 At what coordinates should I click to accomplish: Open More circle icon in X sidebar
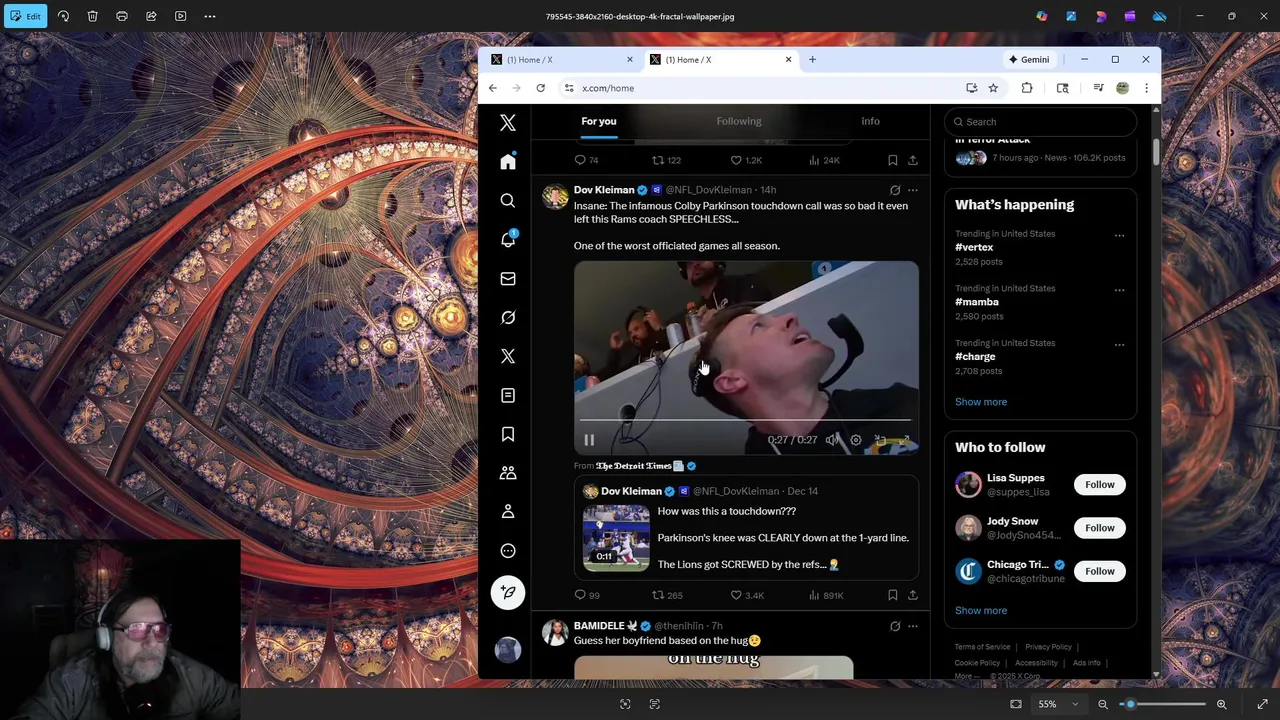[x=508, y=551]
